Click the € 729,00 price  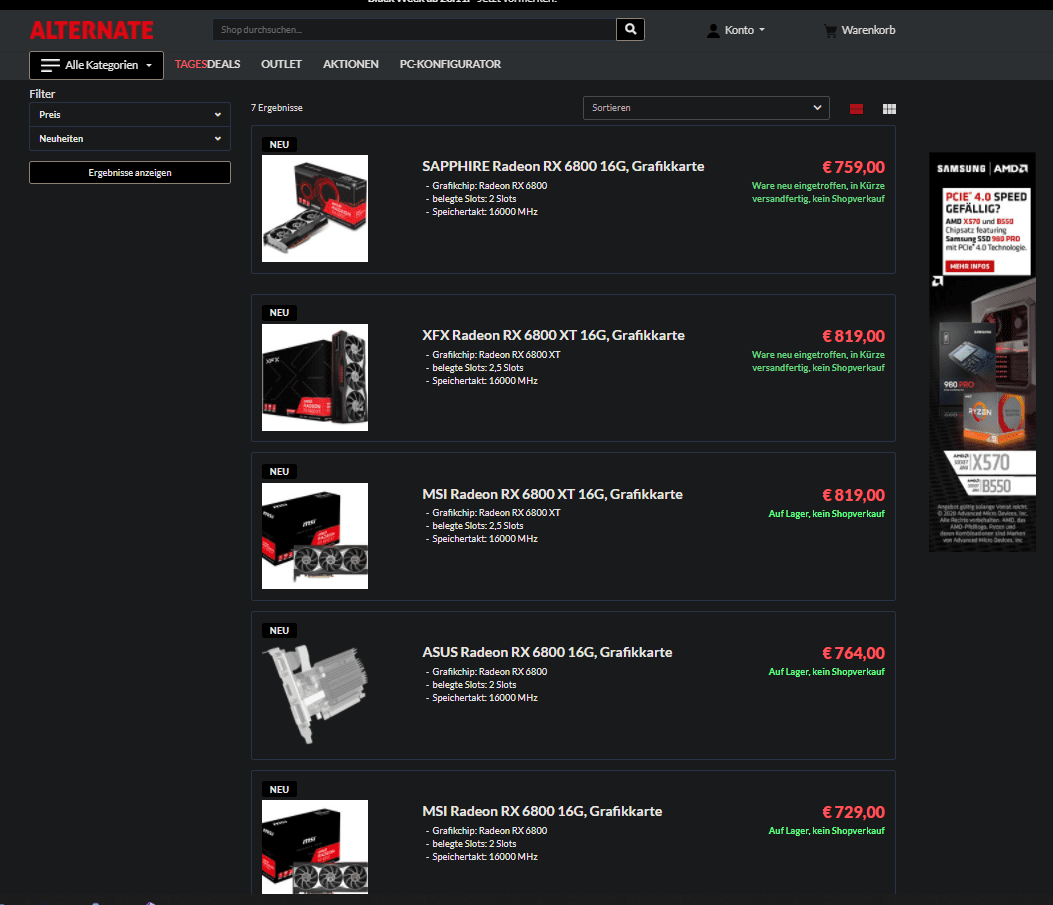[854, 812]
